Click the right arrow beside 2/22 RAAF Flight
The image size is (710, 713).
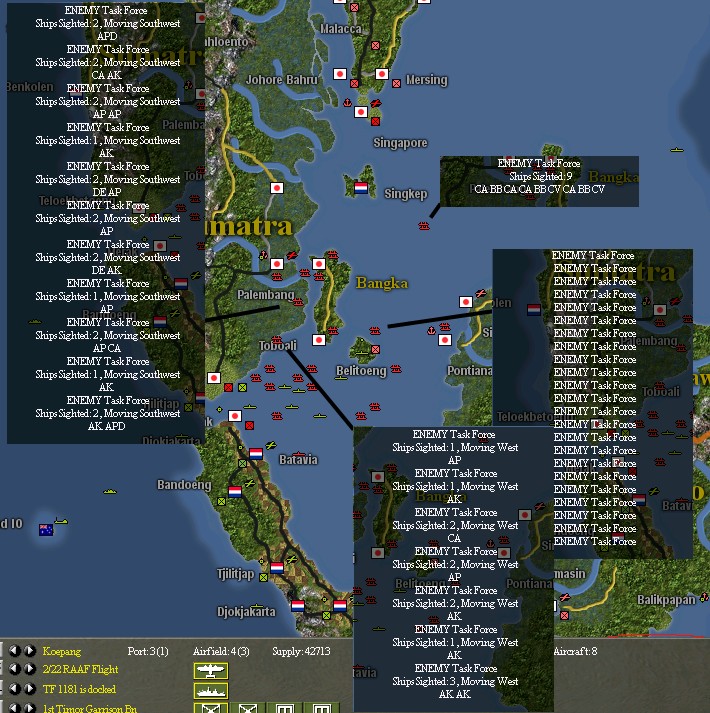(x=30, y=669)
